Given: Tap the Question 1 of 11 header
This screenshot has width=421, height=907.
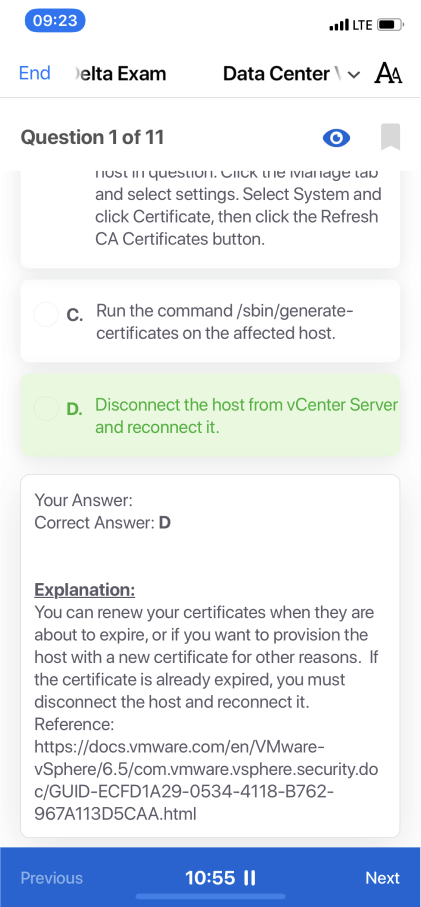Looking at the screenshot, I should coord(92,138).
